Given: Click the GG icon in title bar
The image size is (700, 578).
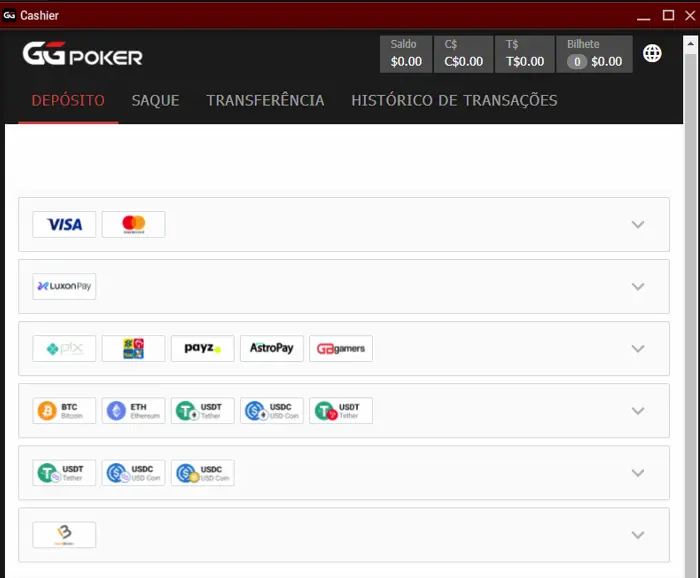Looking at the screenshot, I should tap(9, 15).
